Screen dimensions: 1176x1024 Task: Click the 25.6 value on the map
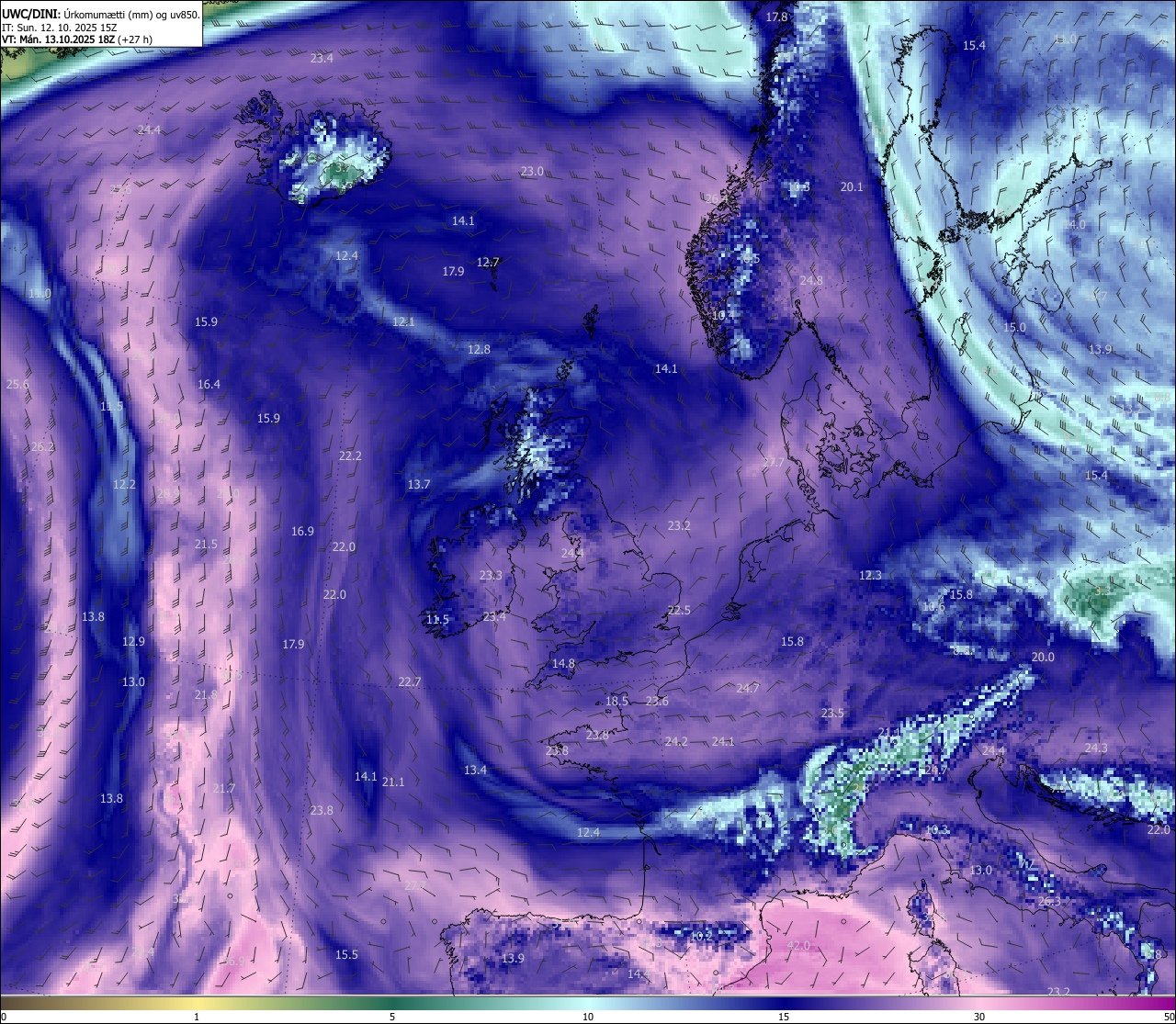tap(17, 385)
